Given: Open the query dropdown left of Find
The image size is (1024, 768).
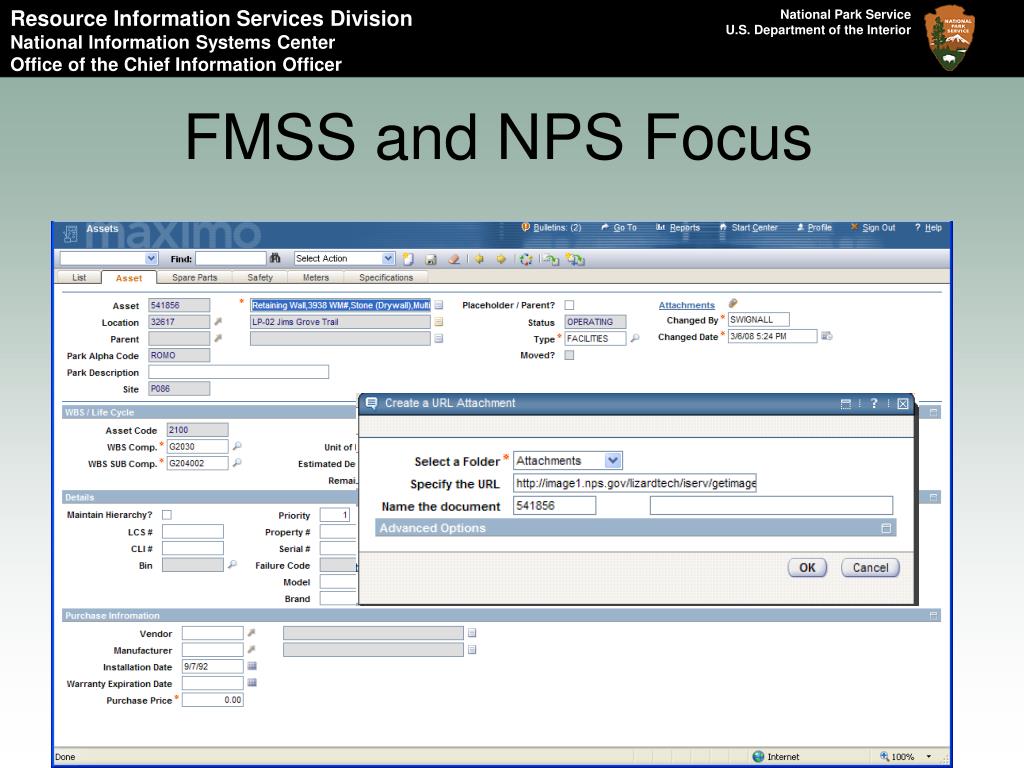Looking at the screenshot, I should pyautogui.click(x=152, y=259).
